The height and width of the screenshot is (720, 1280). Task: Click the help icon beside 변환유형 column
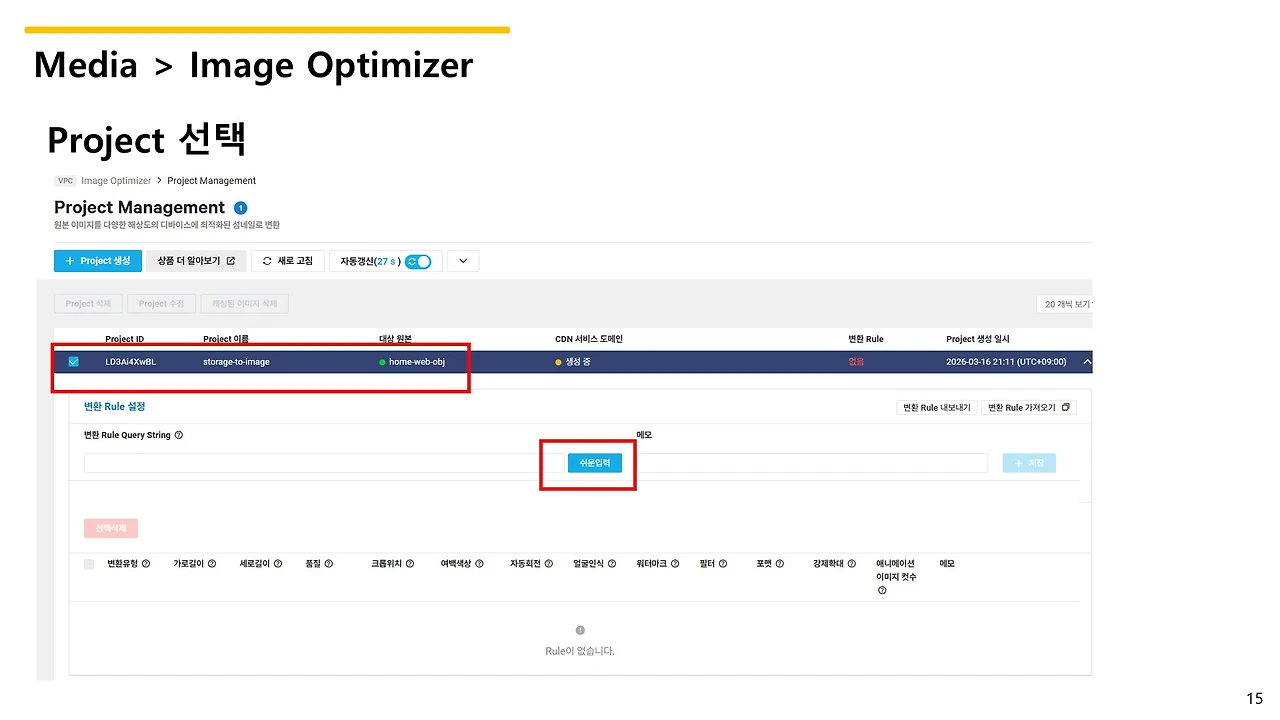point(146,564)
